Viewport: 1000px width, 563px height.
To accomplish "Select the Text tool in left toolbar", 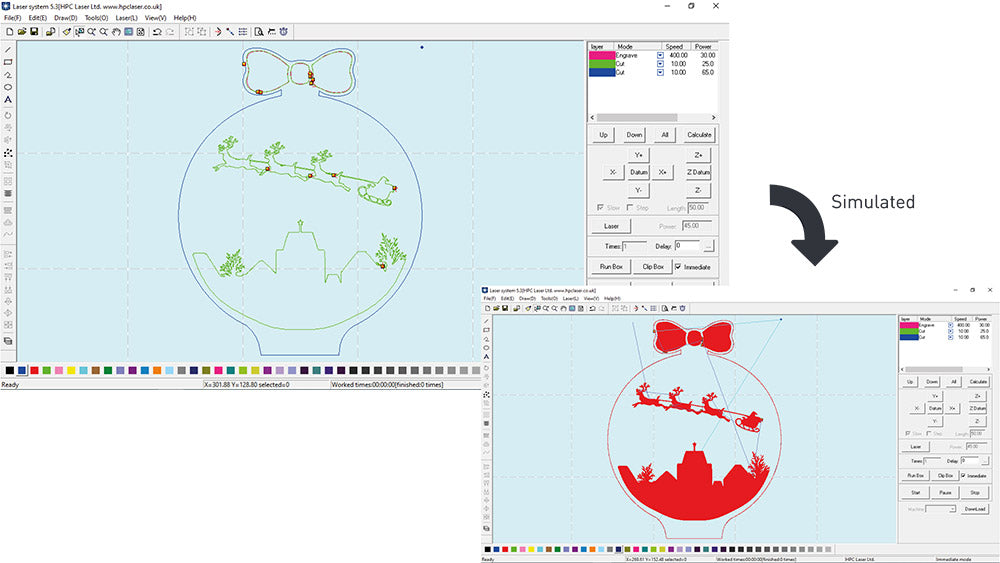I will click(x=8, y=100).
